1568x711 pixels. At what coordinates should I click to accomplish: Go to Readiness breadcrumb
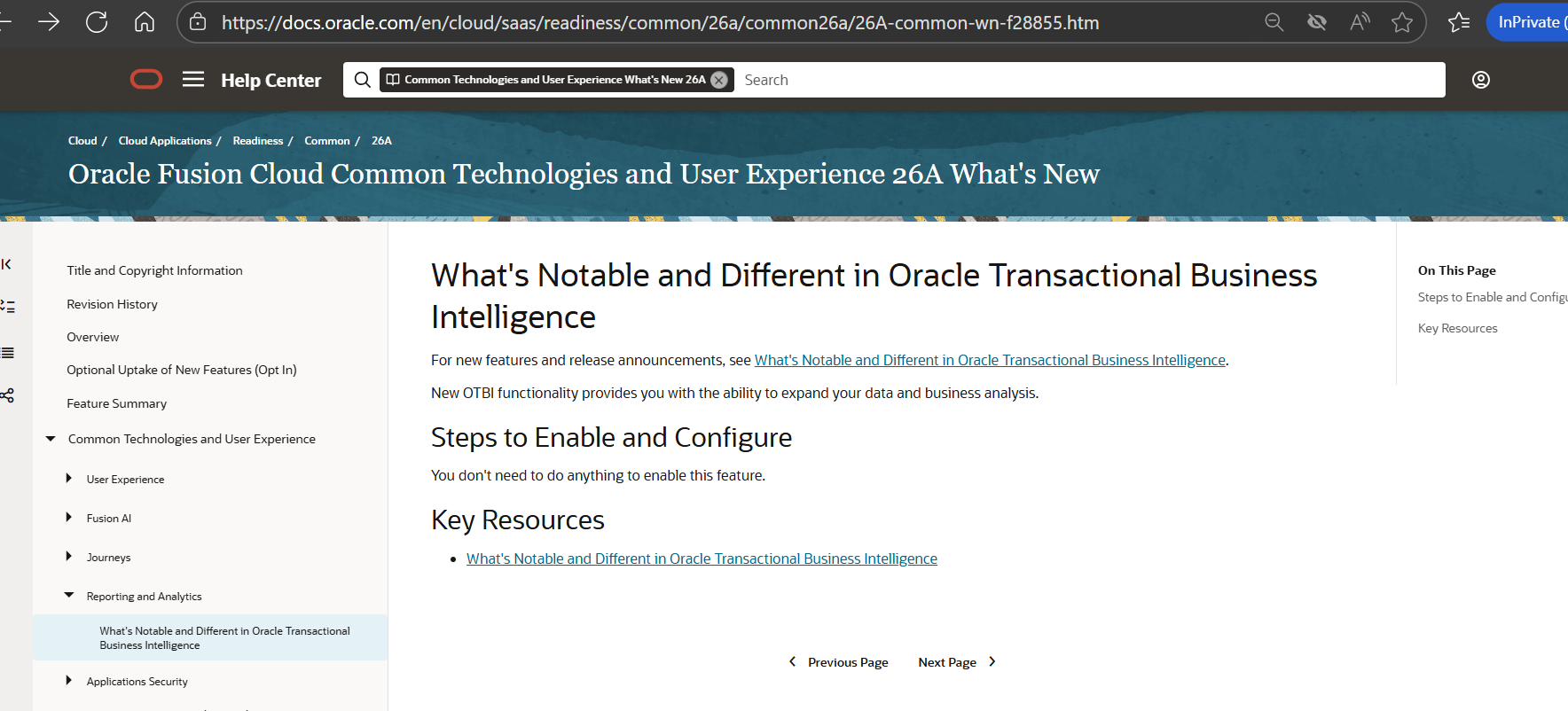pyautogui.click(x=258, y=141)
